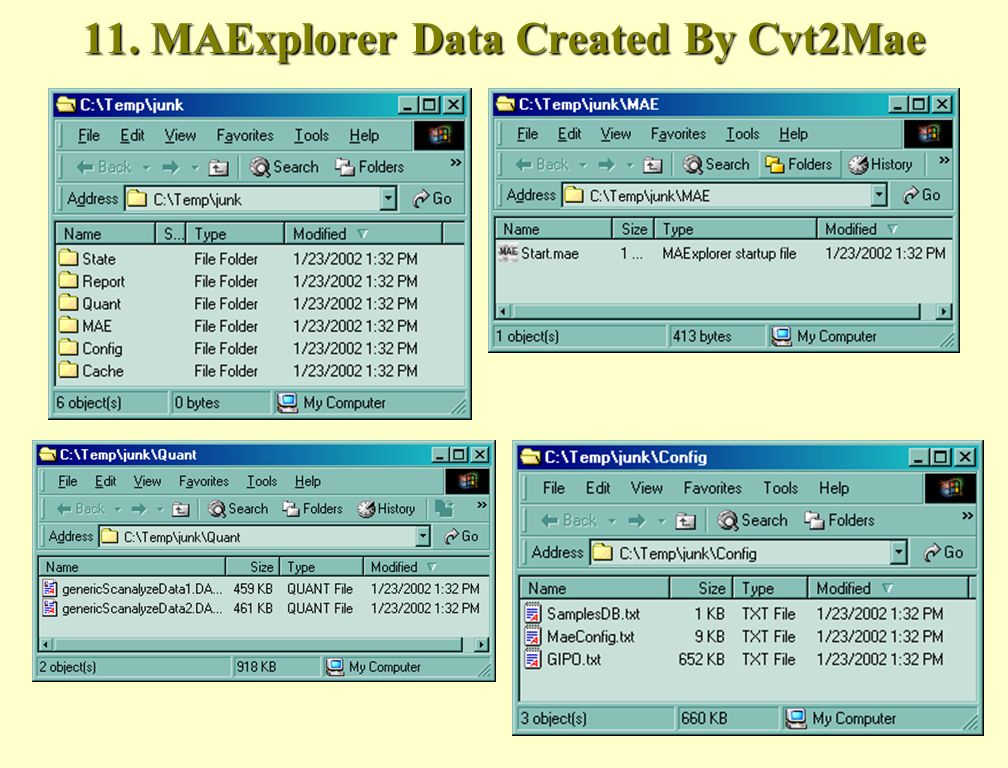Click Search in the MAE window toolbar

pyautogui.click(x=716, y=165)
